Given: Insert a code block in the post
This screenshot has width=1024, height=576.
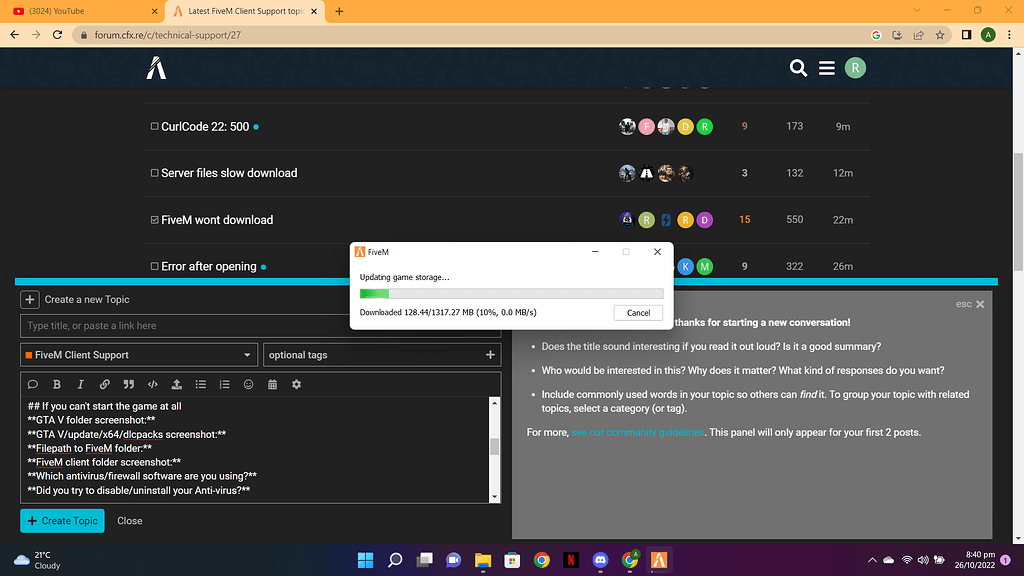Looking at the screenshot, I should pyautogui.click(x=151, y=384).
